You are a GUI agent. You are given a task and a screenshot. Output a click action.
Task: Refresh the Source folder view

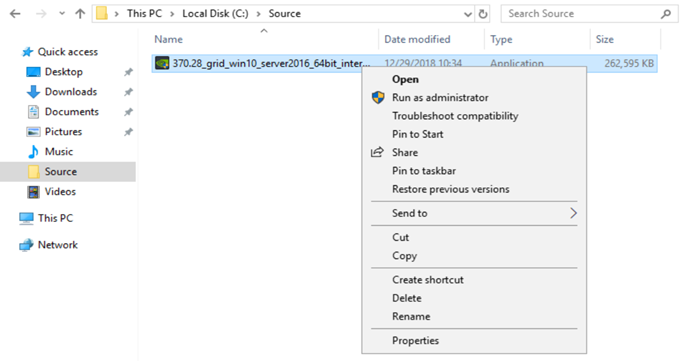coord(483,14)
